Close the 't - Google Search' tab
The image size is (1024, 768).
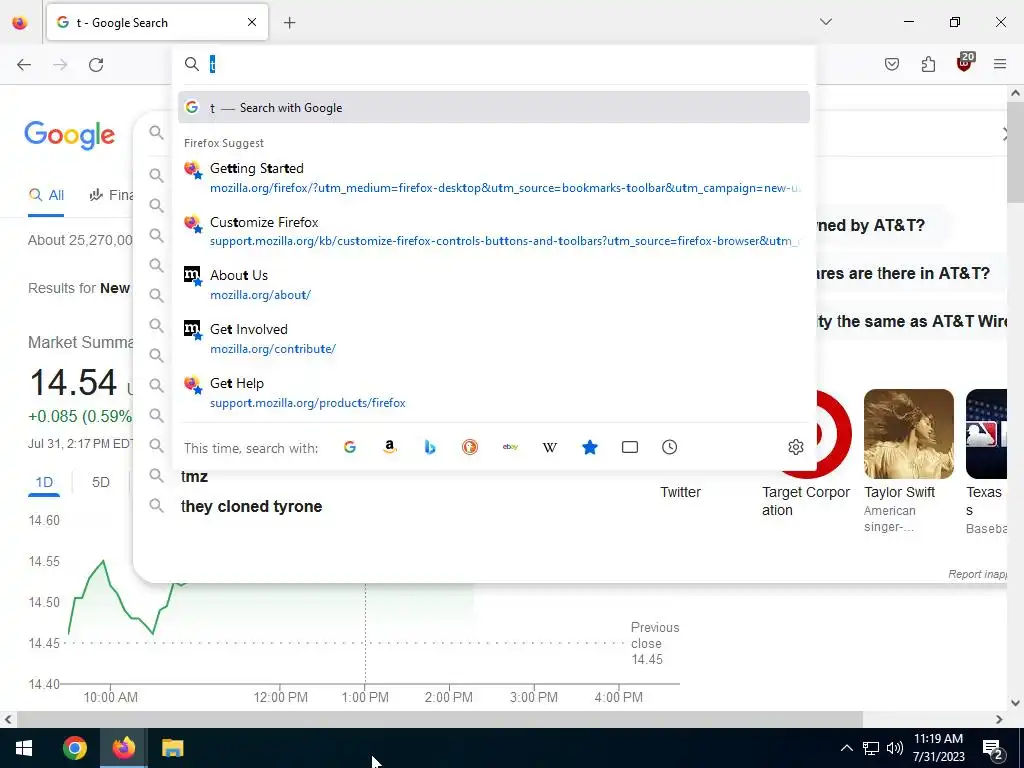tap(252, 22)
